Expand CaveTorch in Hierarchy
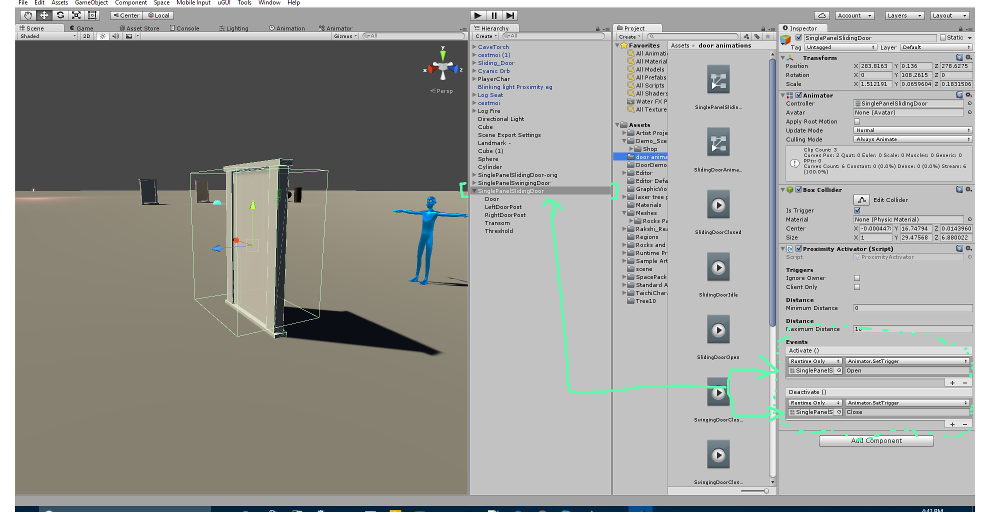The height and width of the screenshot is (512, 990). (474, 47)
